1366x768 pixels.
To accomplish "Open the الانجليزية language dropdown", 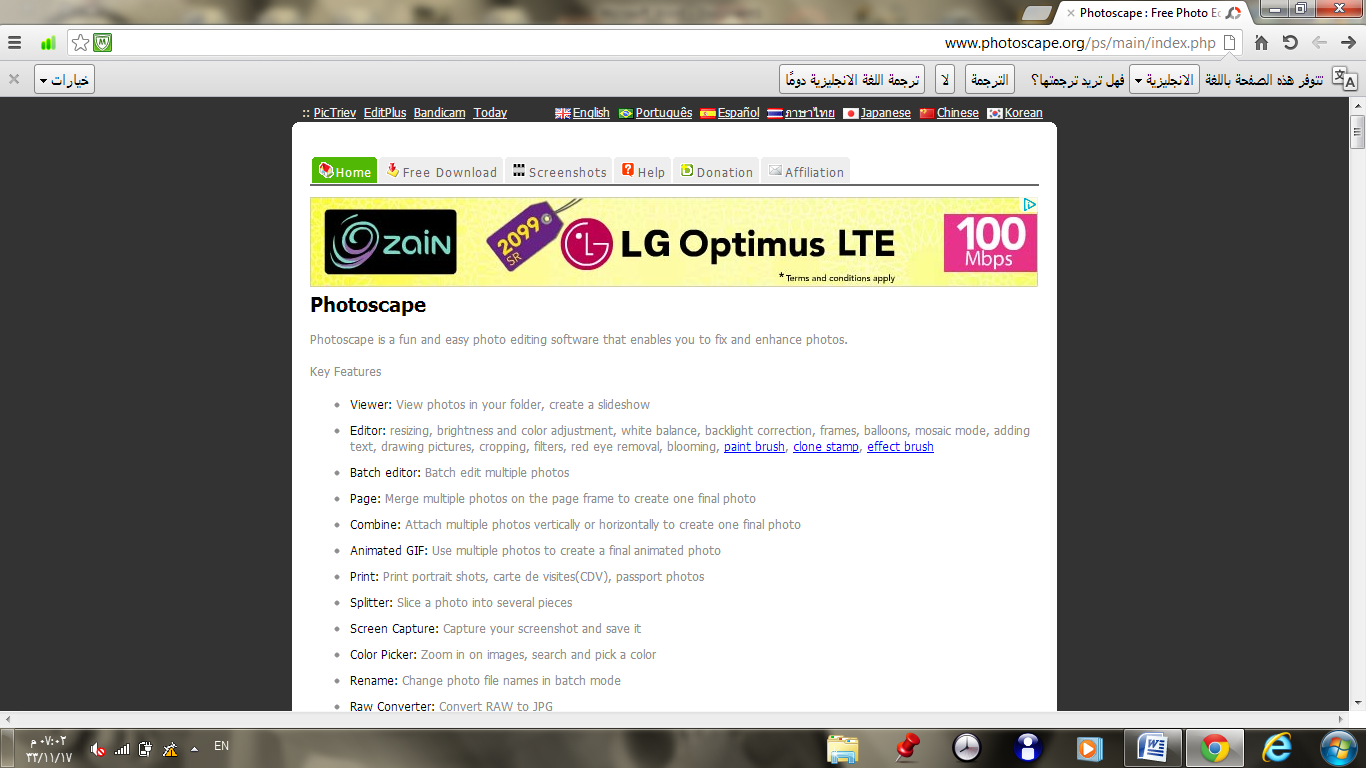I will point(1164,80).
